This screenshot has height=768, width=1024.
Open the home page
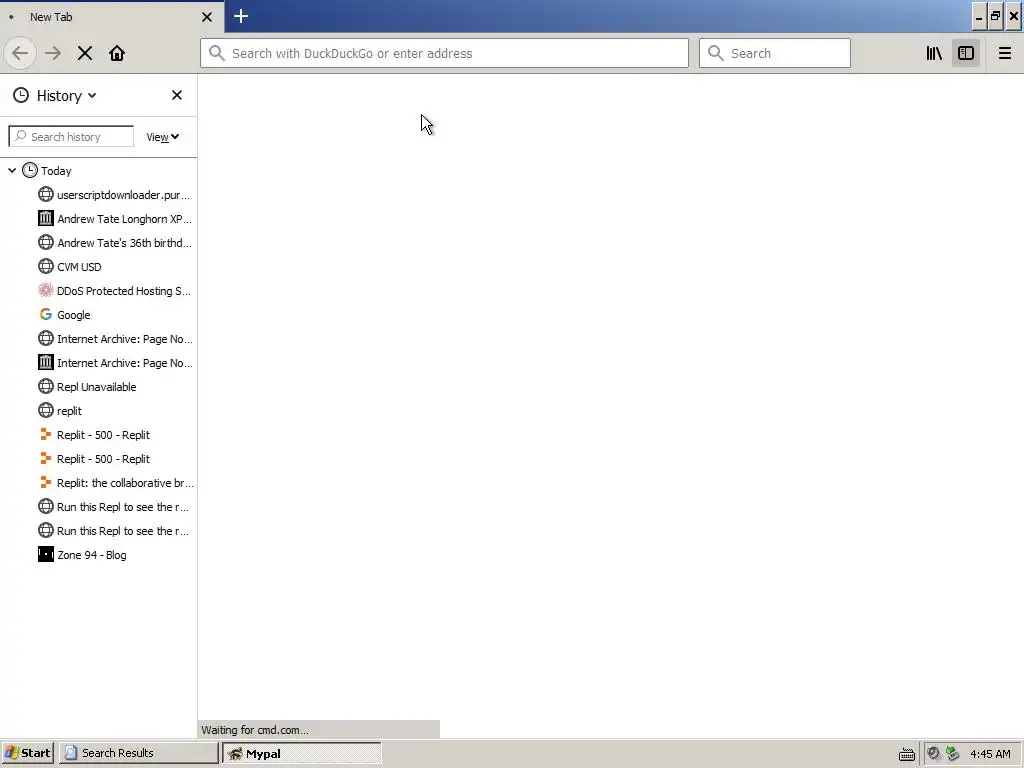[117, 54]
